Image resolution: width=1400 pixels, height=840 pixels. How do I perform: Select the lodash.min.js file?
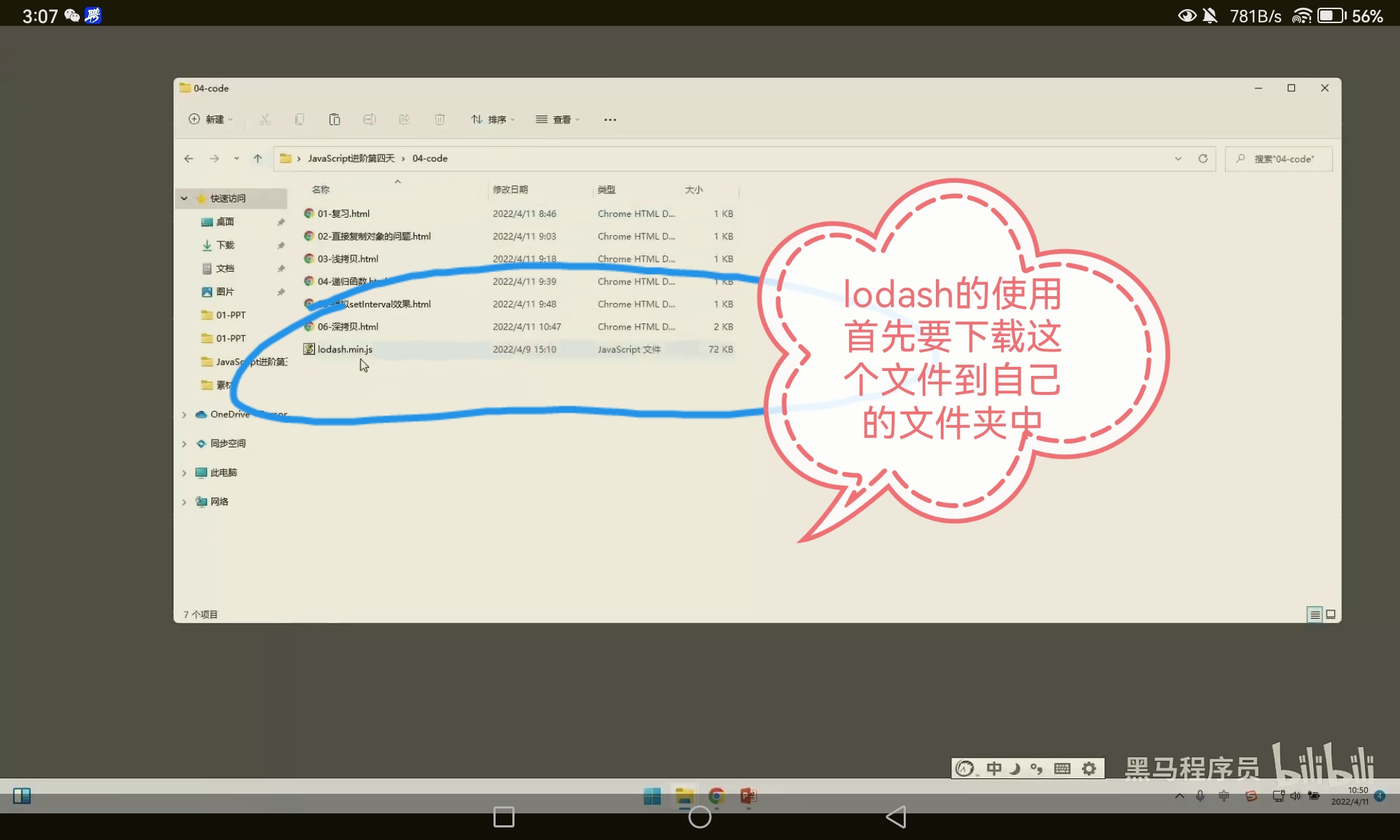click(344, 349)
